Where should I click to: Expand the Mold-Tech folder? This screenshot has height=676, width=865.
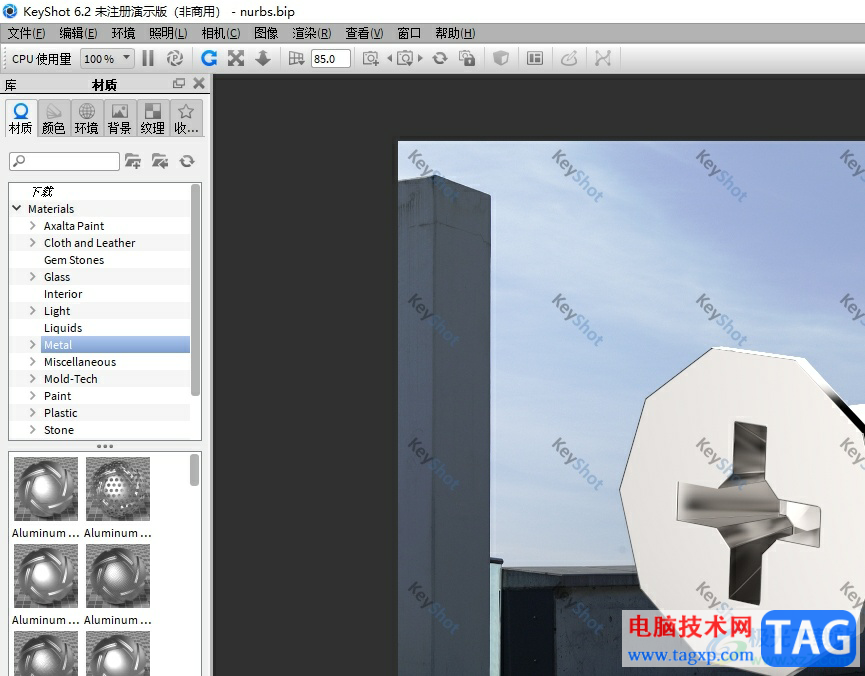pyautogui.click(x=33, y=379)
